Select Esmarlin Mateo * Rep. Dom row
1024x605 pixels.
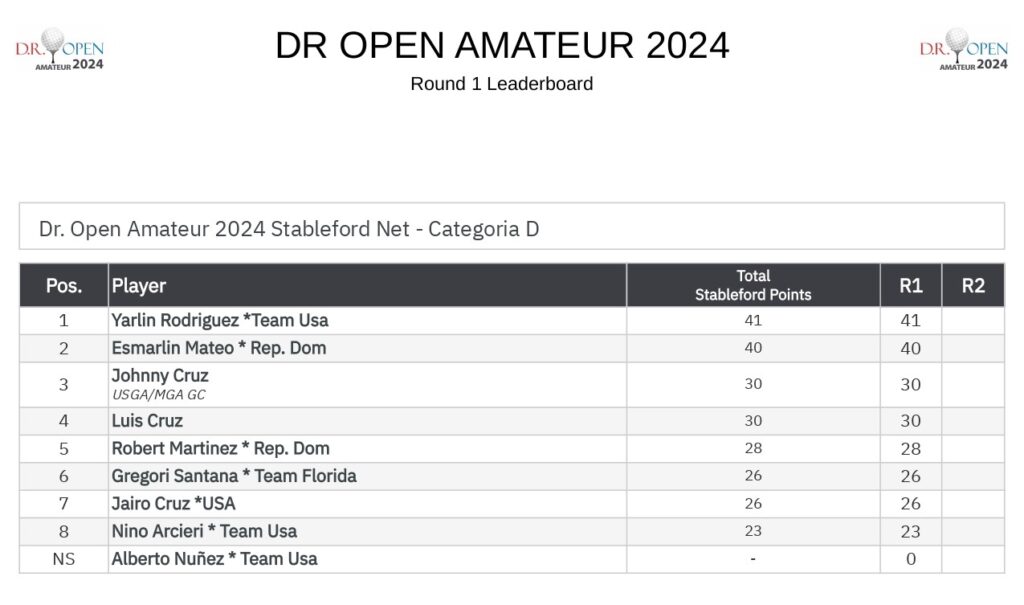pyautogui.click(x=512, y=348)
